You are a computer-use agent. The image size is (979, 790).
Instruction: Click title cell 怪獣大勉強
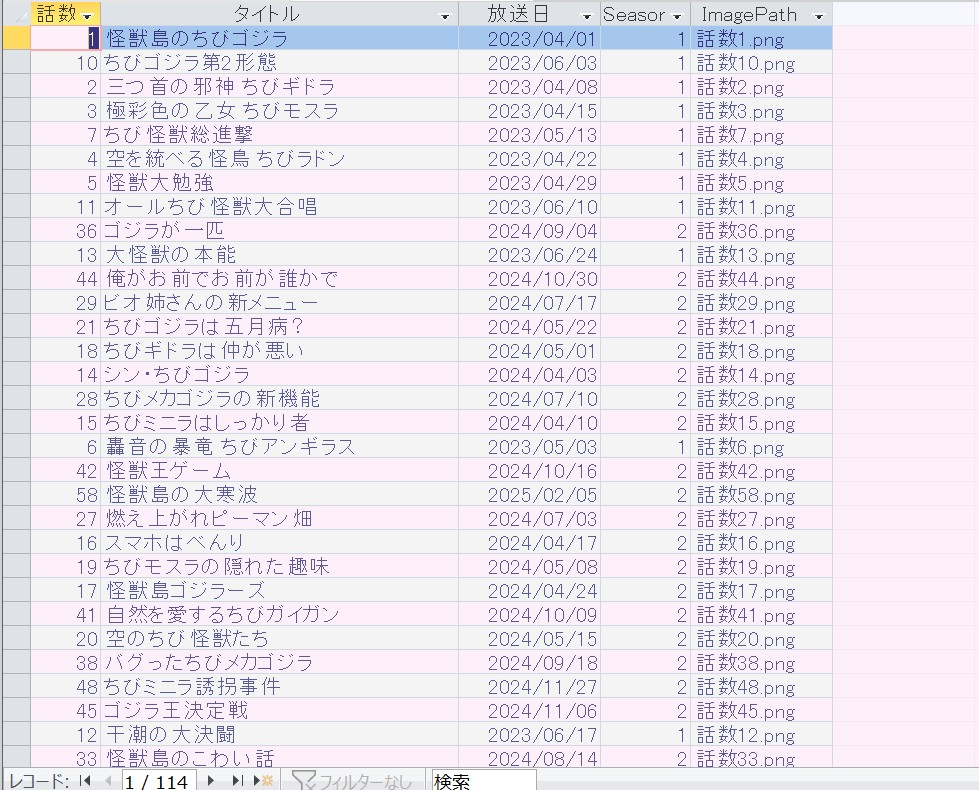point(279,182)
